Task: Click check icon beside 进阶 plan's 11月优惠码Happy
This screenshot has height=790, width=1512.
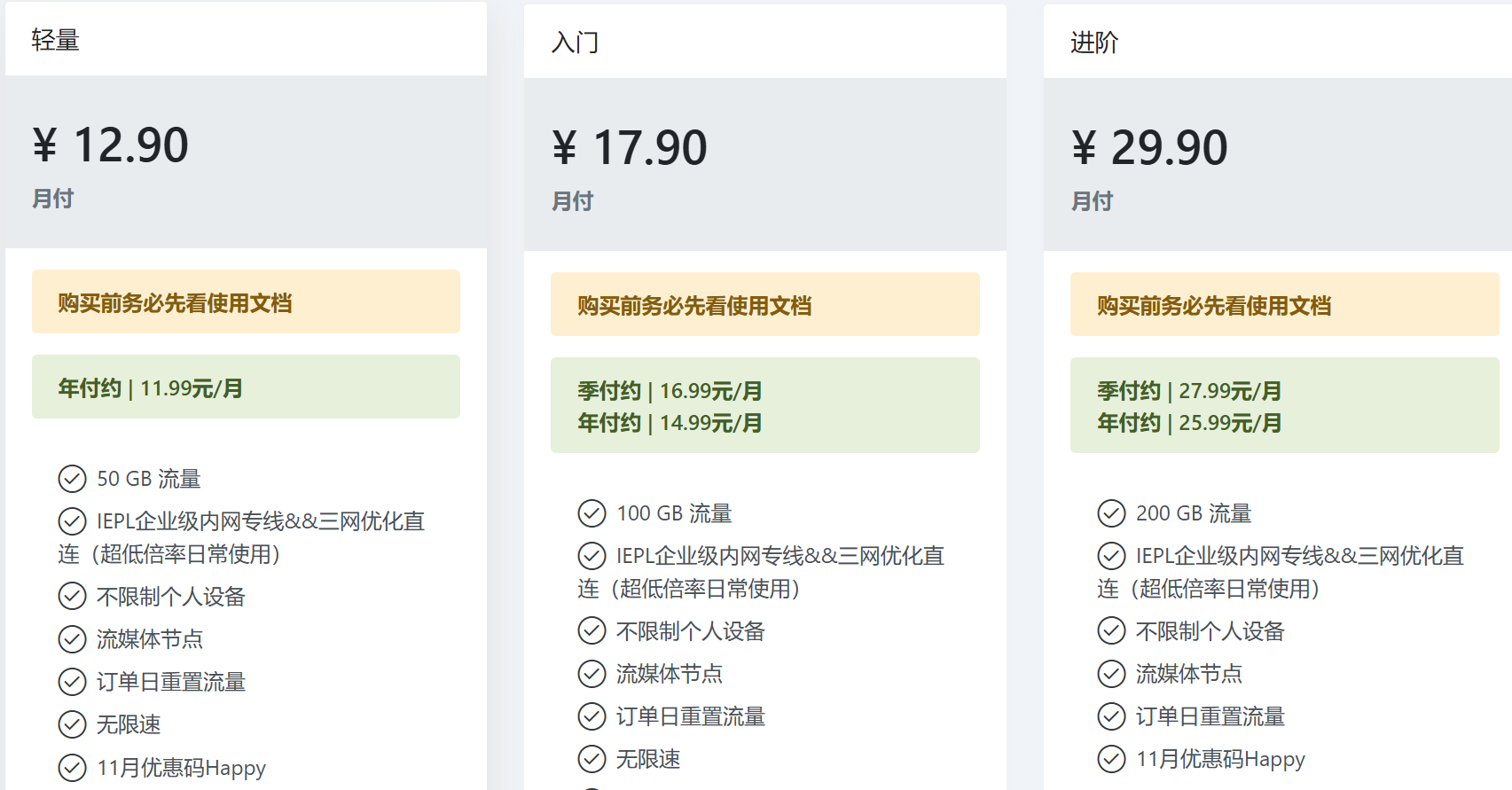Action: point(1111,759)
